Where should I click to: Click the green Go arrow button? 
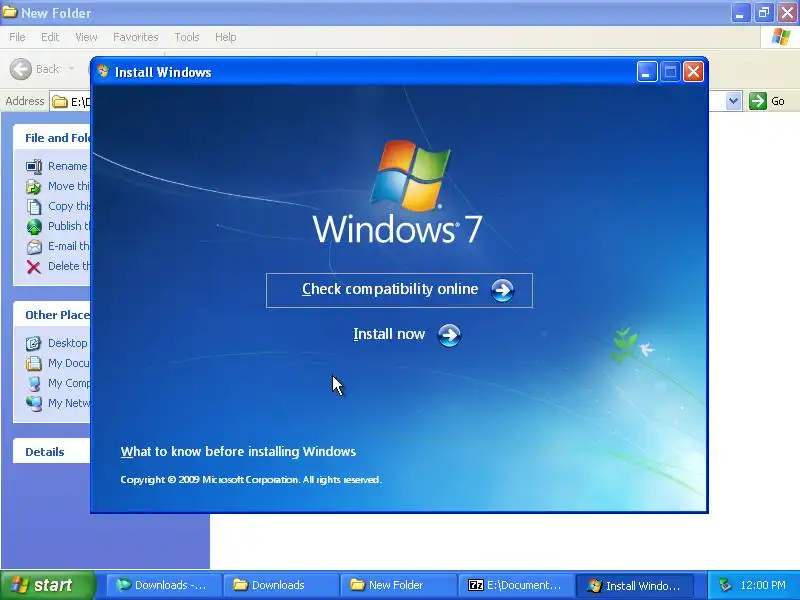(758, 101)
